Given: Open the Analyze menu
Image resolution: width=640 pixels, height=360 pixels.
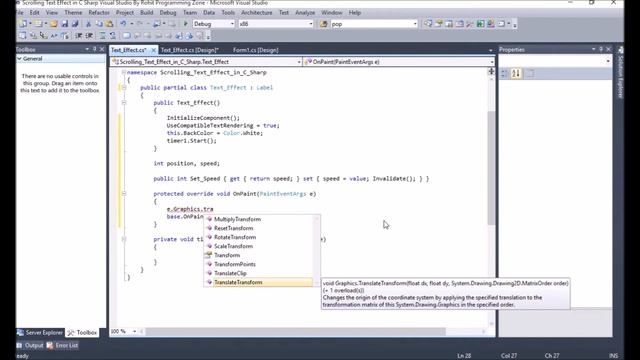Looking at the screenshot, I should [x=305, y=13].
